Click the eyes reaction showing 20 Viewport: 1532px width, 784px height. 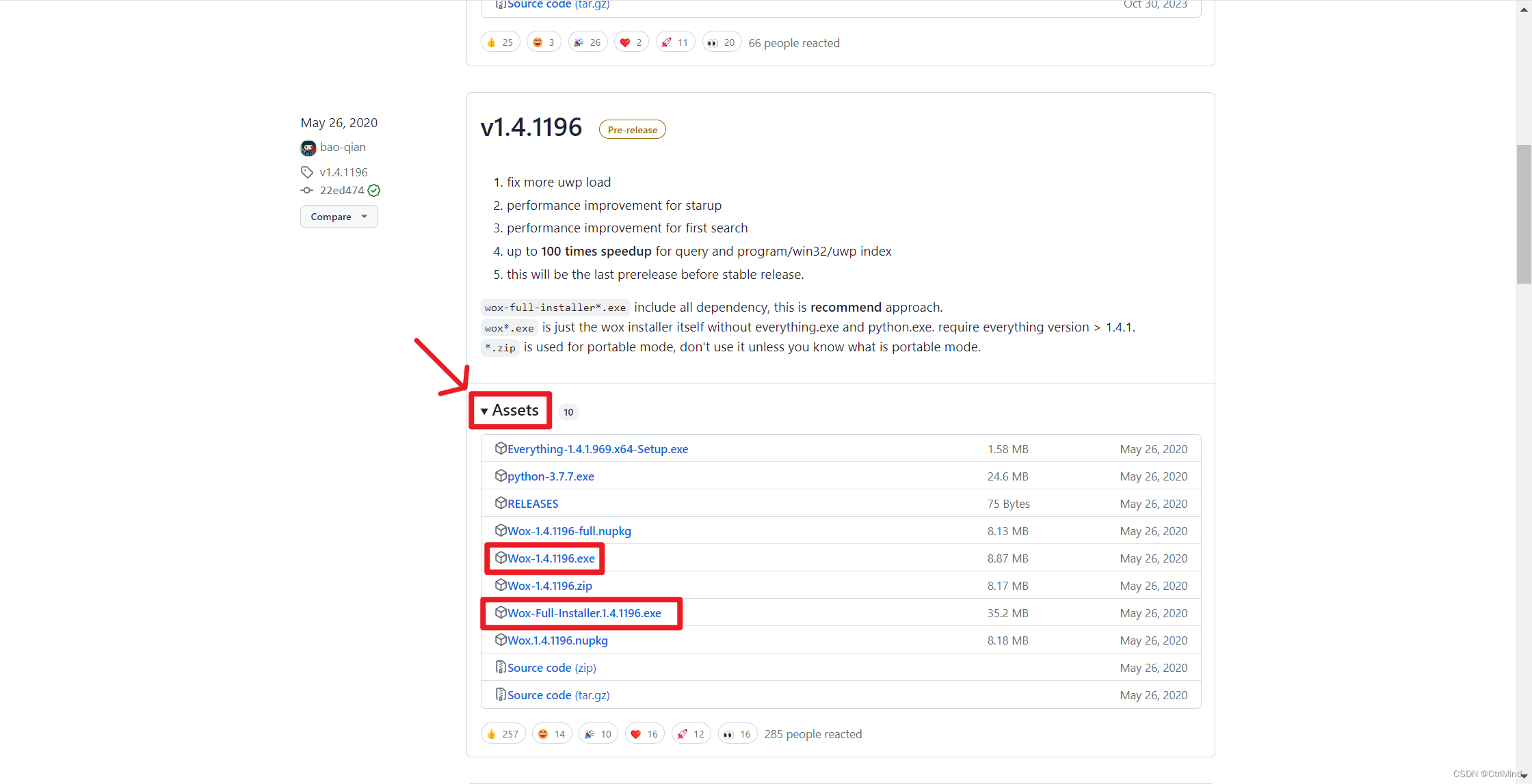coord(722,42)
